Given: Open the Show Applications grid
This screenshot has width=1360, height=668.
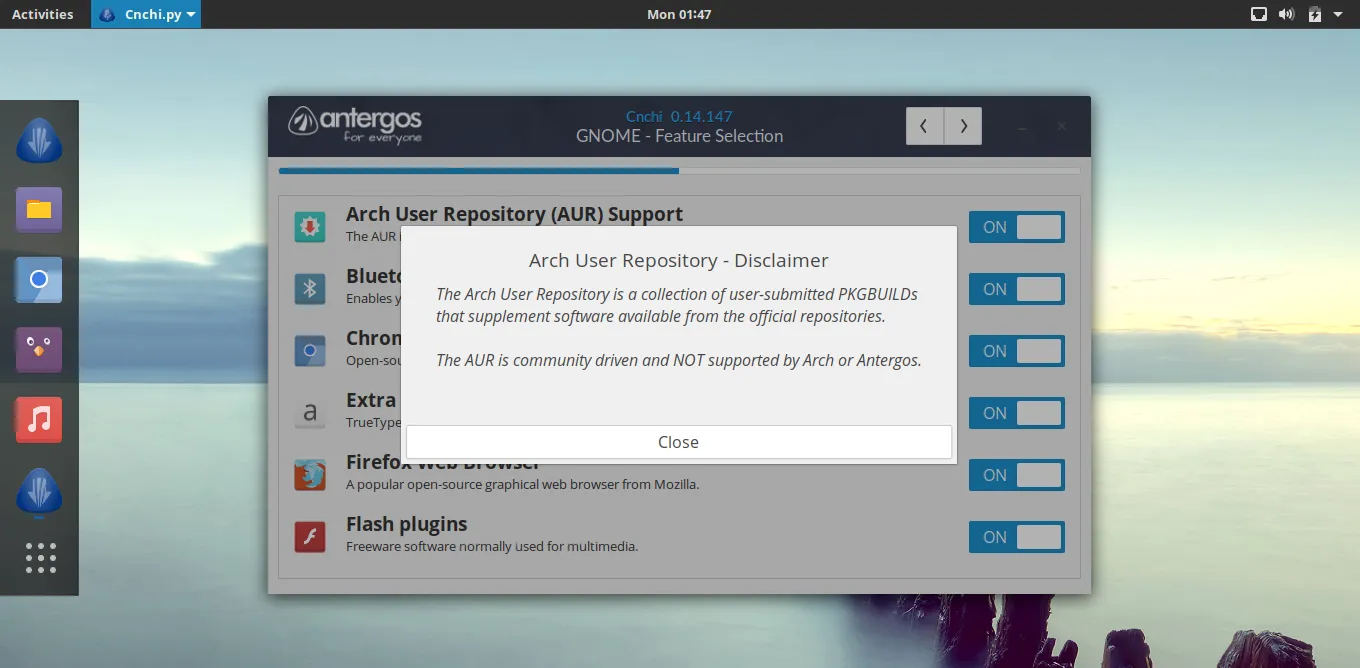Looking at the screenshot, I should (x=40, y=558).
